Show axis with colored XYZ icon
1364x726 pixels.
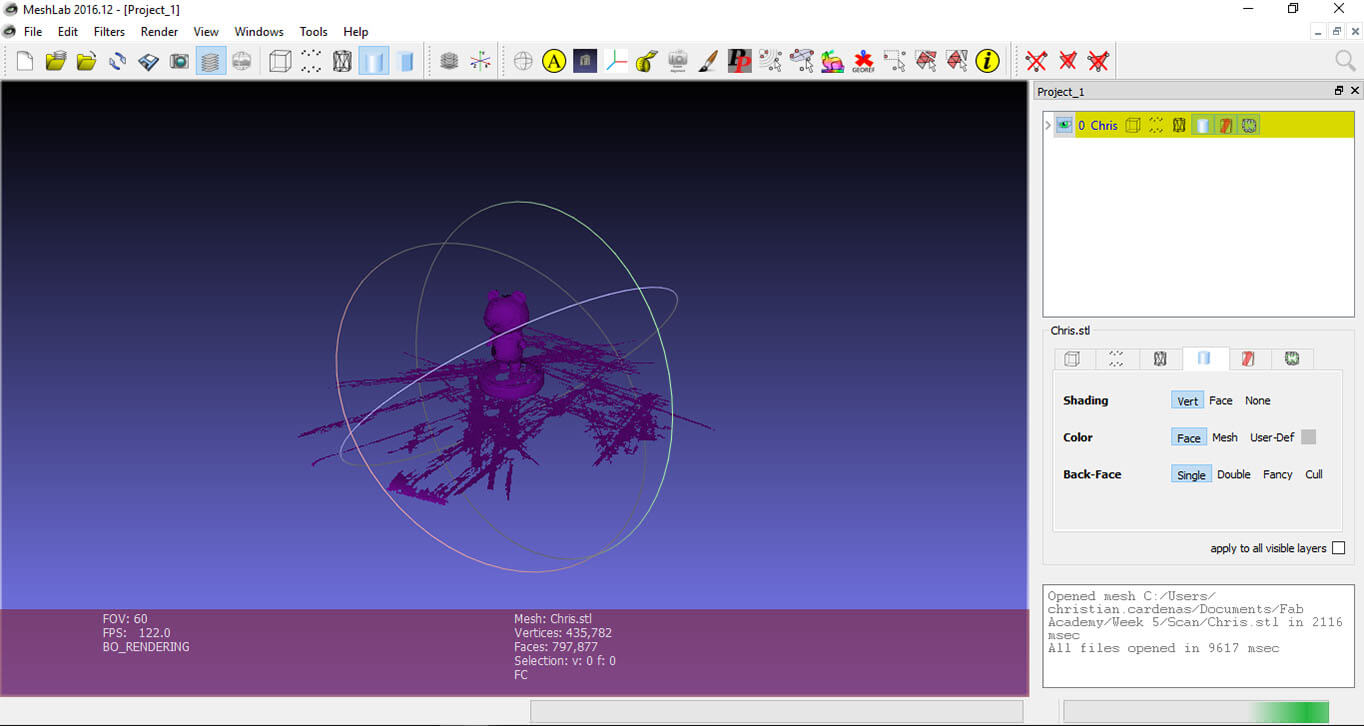point(481,61)
